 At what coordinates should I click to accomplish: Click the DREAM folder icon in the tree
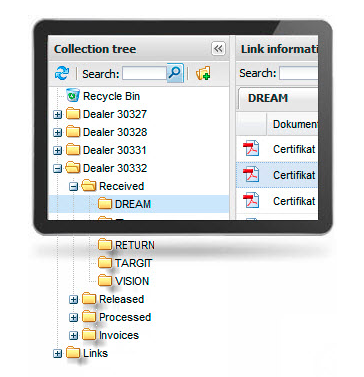[x=105, y=204]
